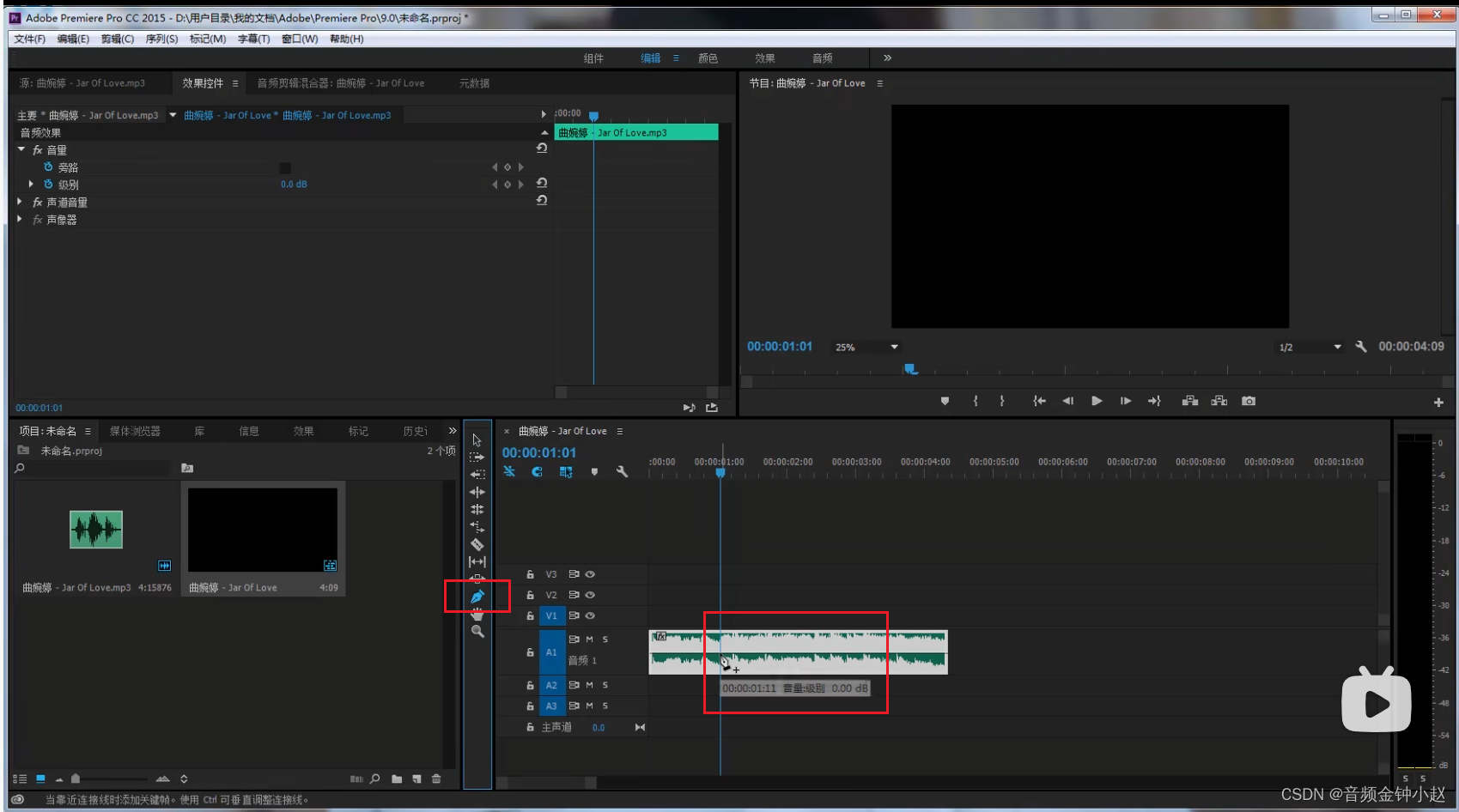Image resolution: width=1459 pixels, height=812 pixels.
Task: Create new bin in project panel
Action: coord(397,779)
